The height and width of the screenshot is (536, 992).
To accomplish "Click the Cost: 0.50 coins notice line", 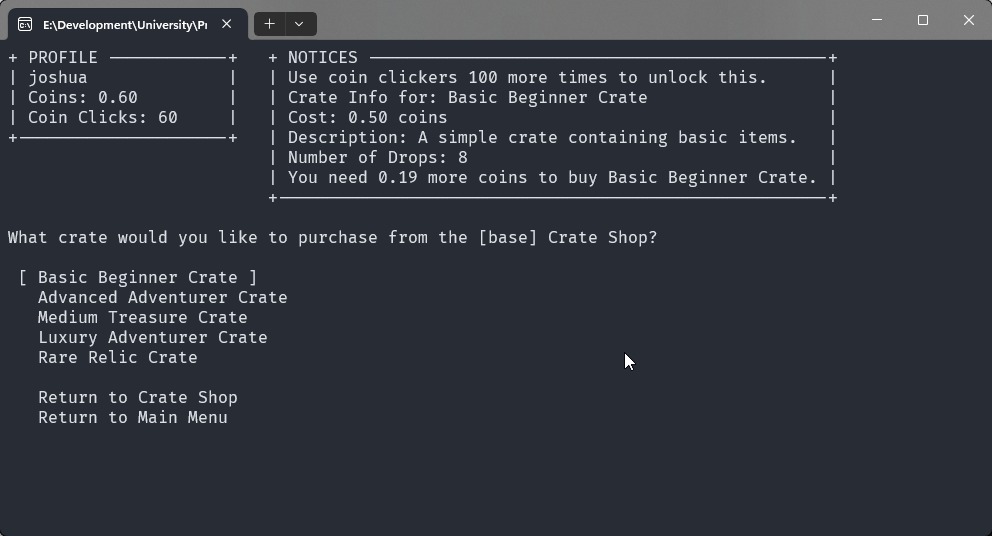I will (367, 117).
